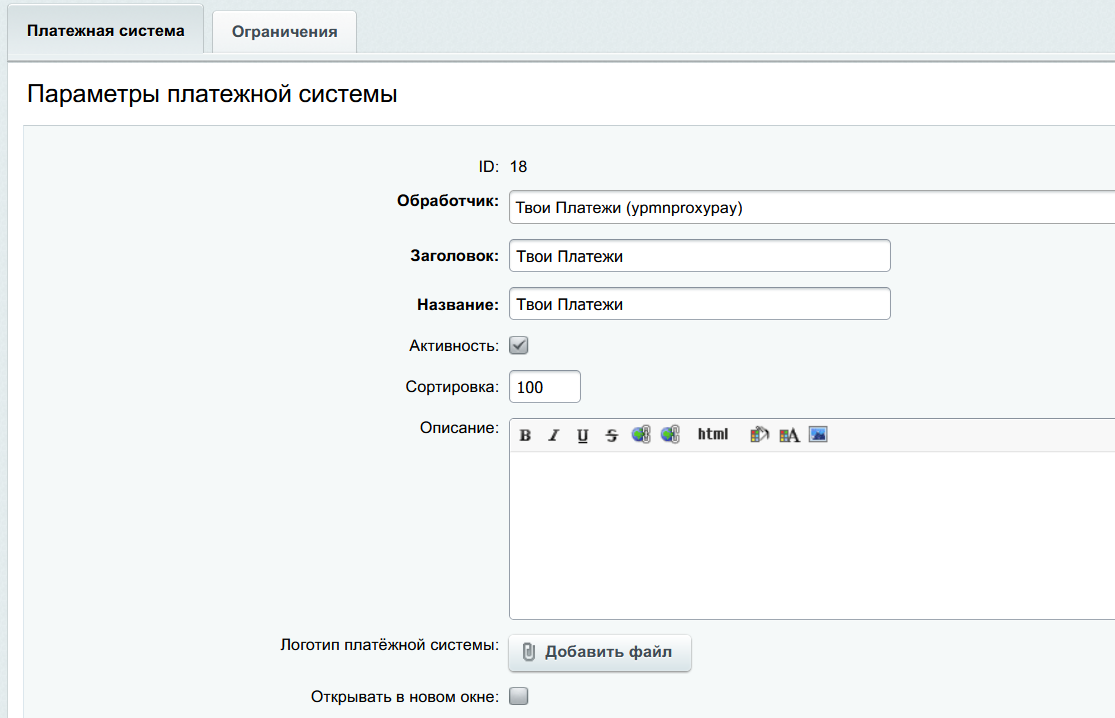Click inside the Описание text area
1115x718 pixels.
(810, 535)
